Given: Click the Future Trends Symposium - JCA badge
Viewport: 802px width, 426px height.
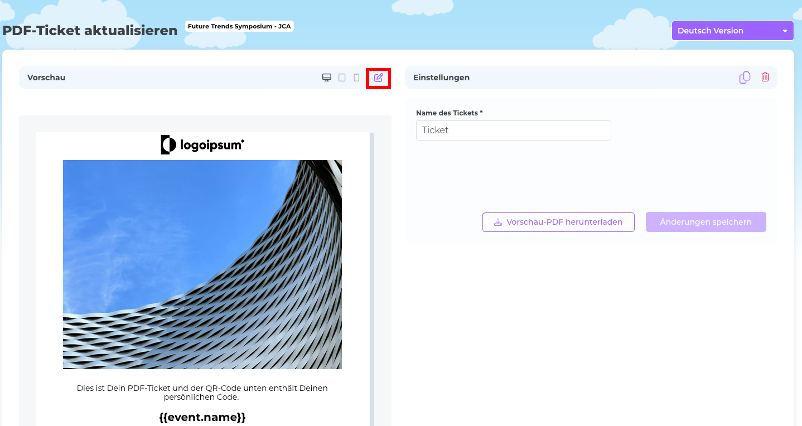Looking at the screenshot, I should click(x=240, y=25).
